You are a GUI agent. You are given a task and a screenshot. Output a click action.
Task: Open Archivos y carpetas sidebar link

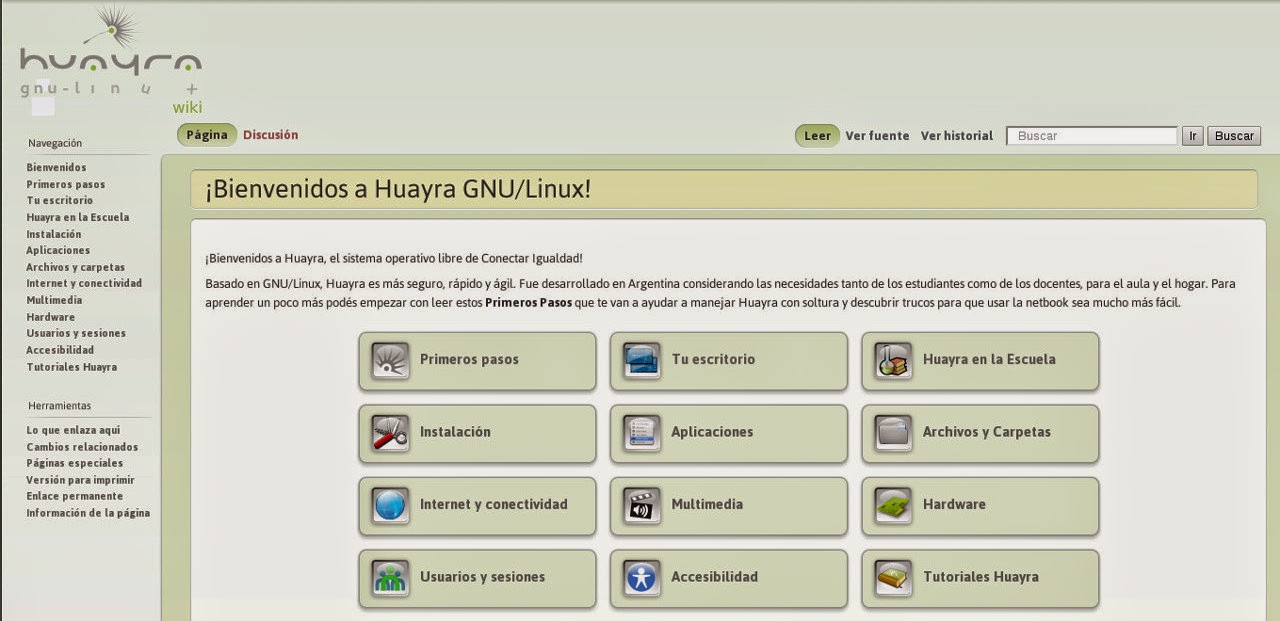(x=75, y=268)
